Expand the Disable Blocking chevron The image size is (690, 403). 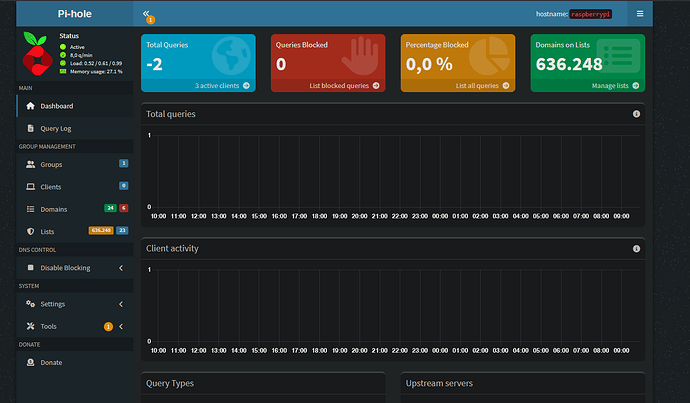121,268
